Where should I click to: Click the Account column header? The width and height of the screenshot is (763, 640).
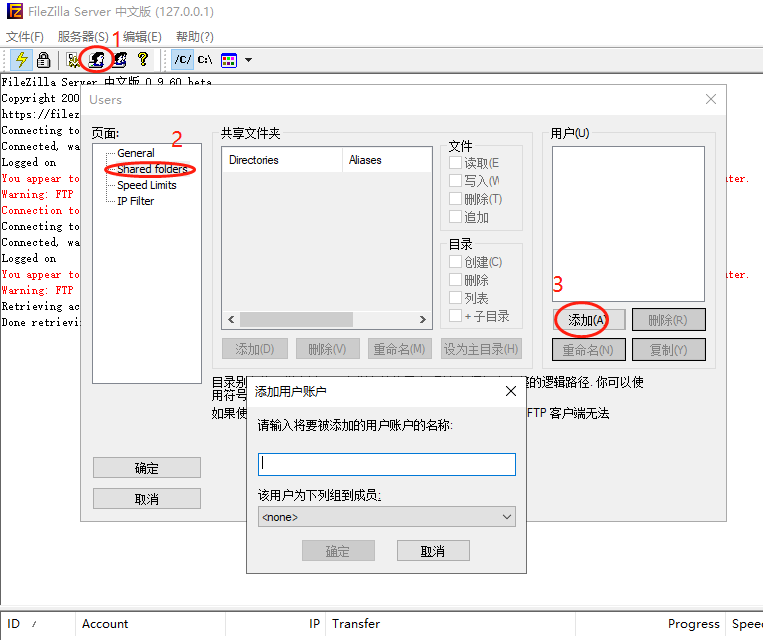150,624
